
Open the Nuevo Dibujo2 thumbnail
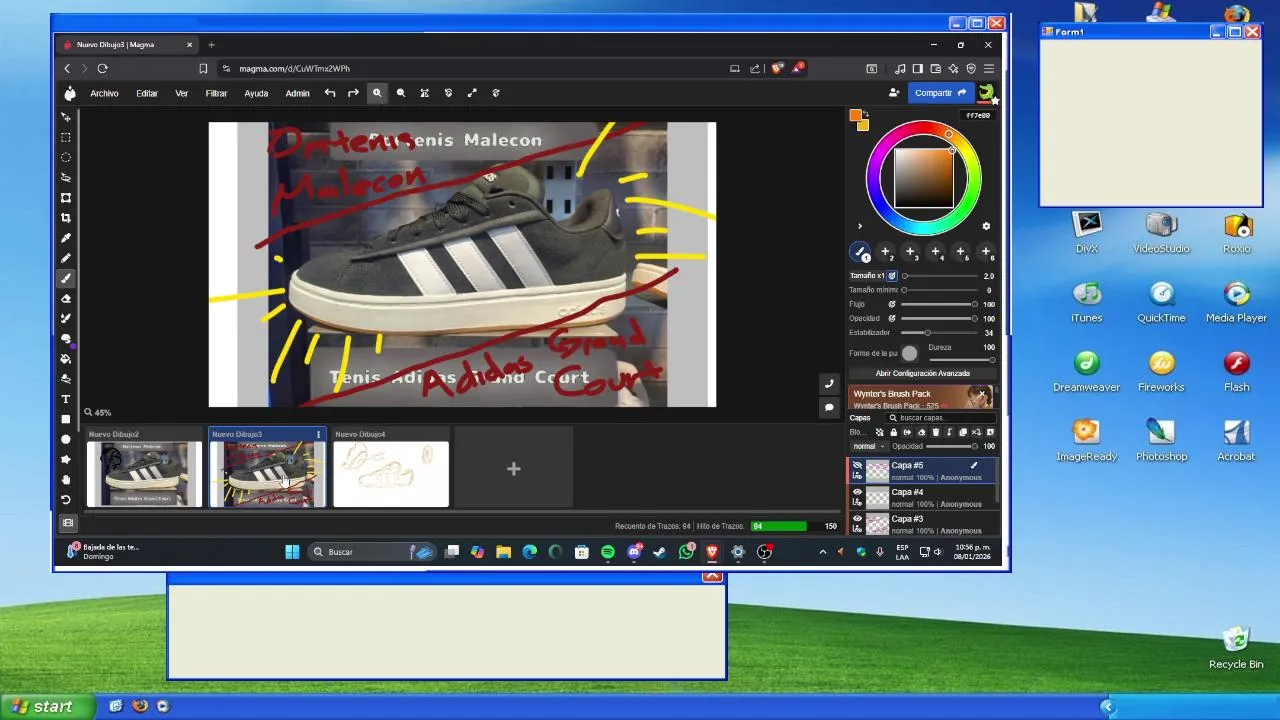(144, 474)
